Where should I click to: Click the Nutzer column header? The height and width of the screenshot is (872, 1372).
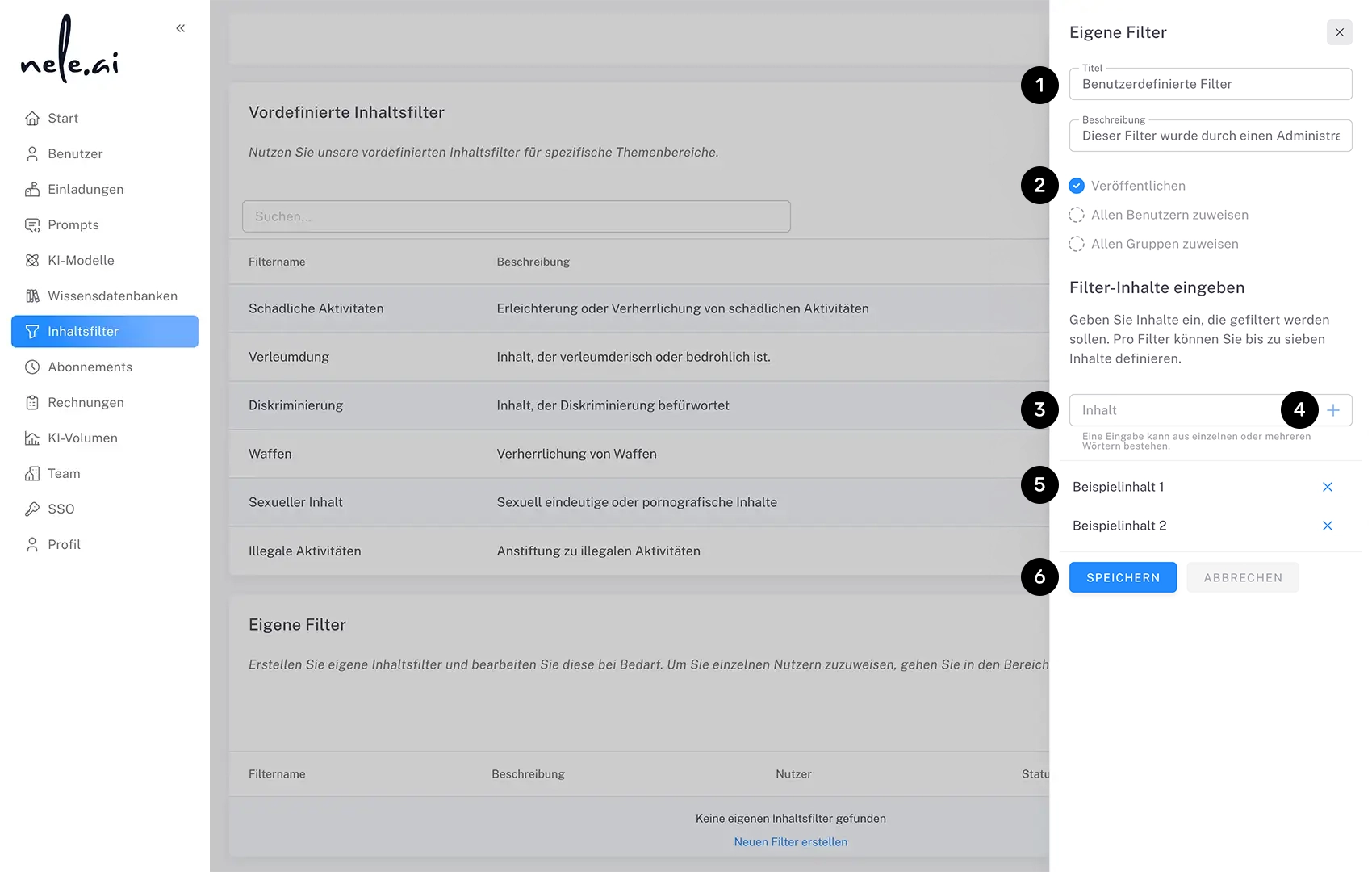click(793, 773)
